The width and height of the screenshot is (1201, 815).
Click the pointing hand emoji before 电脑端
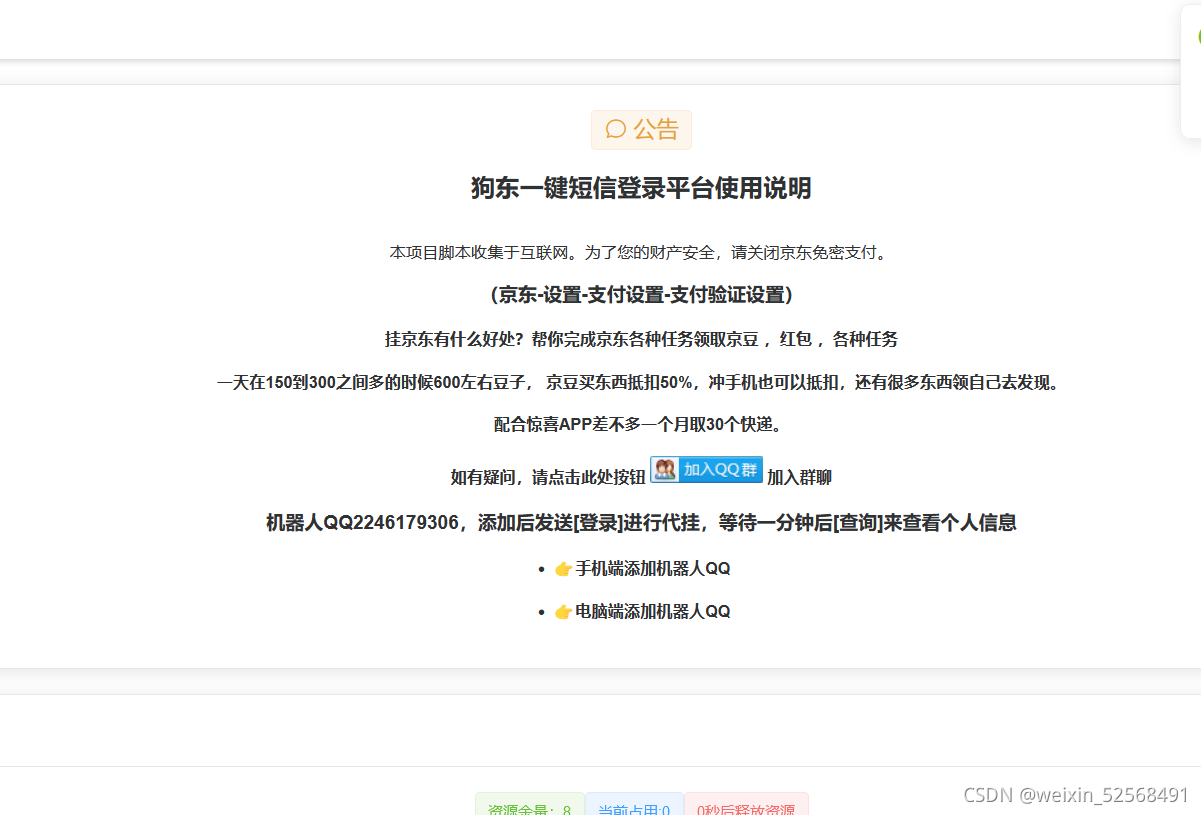tap(564, 612)
